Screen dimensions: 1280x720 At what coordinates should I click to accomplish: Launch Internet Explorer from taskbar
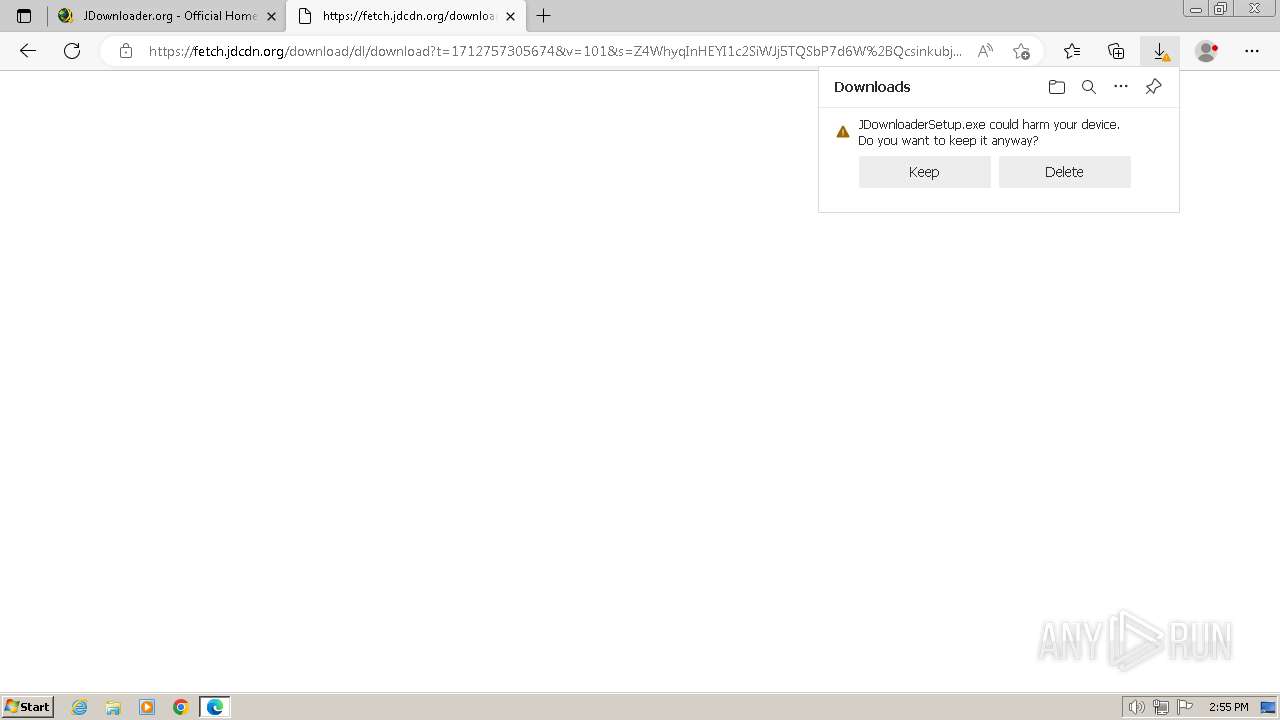point(80,707)
